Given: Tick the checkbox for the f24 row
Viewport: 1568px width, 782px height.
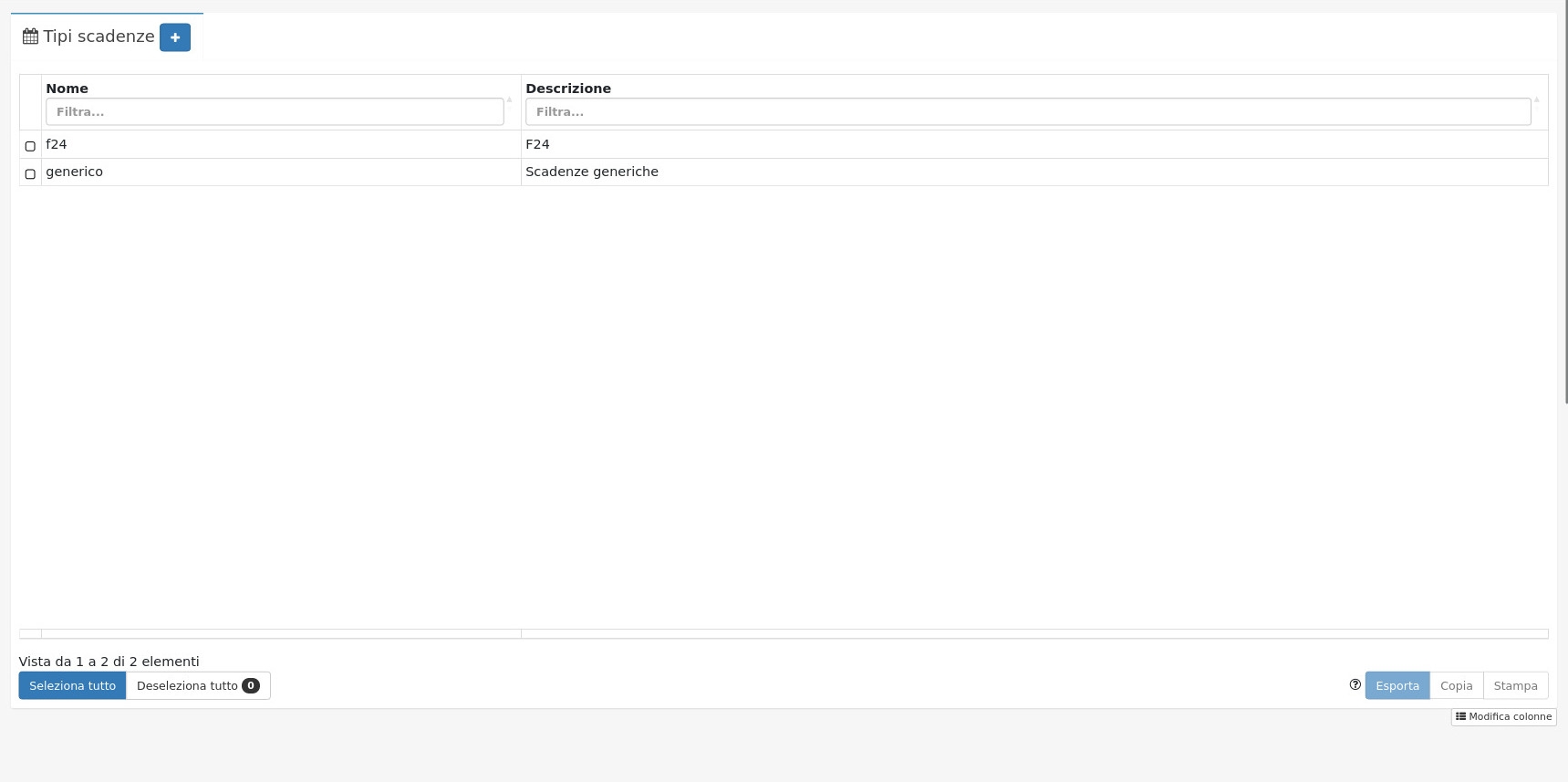Looking at the screenshot, I should click(30, 146).
